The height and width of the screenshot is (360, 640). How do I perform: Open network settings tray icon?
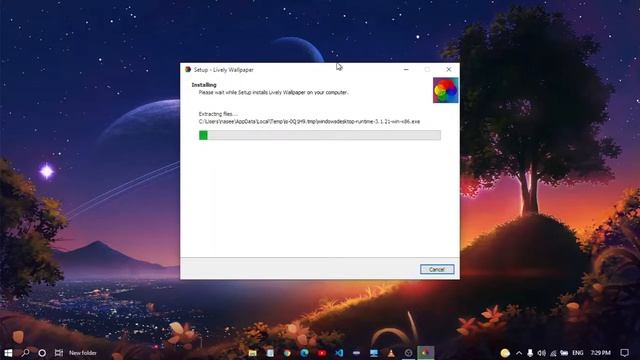point(553,353)
